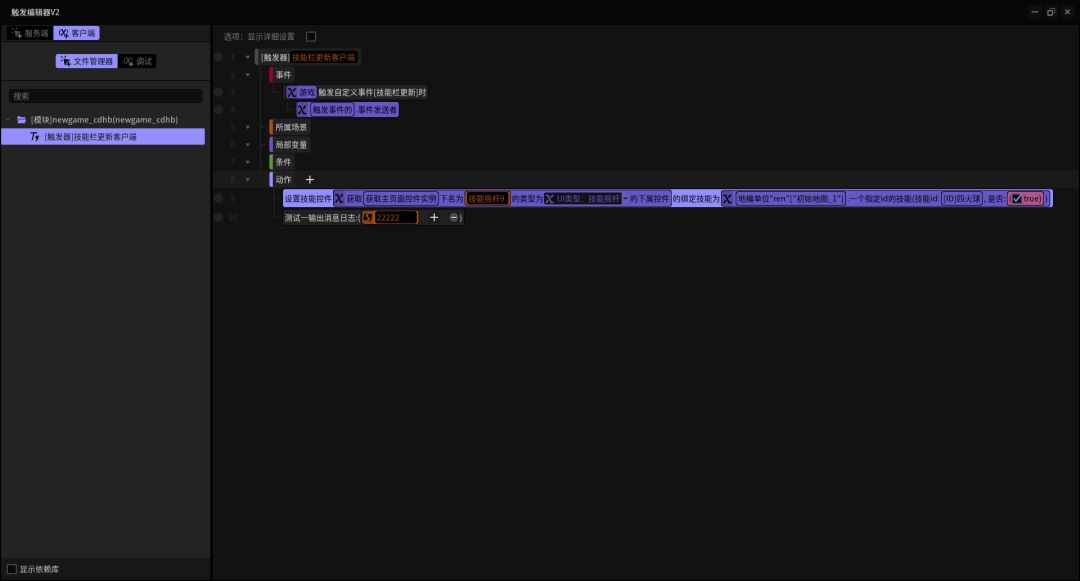Click the 客户端 tab icon

click(63, 33)
